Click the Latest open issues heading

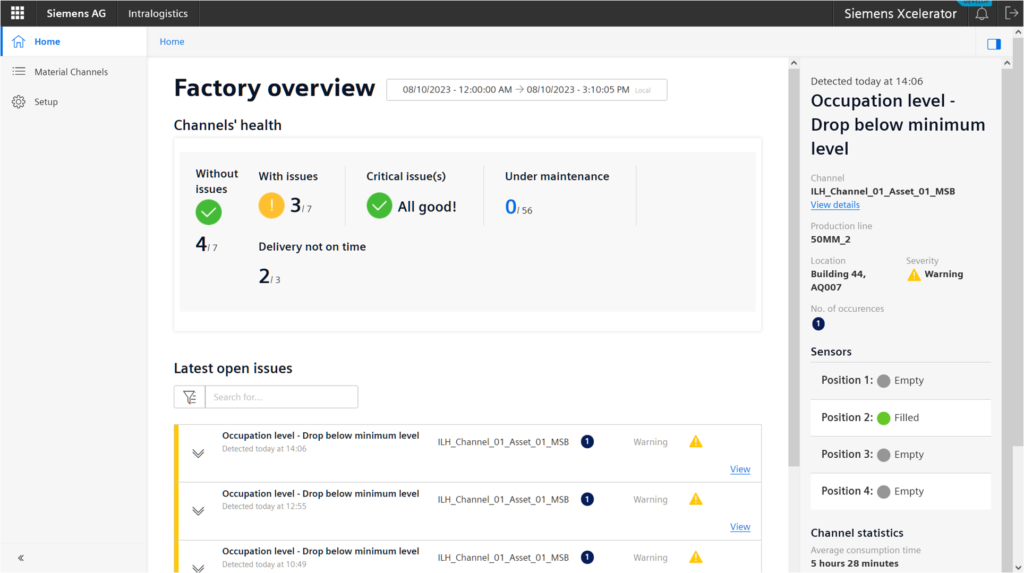(x=232, y=368)
